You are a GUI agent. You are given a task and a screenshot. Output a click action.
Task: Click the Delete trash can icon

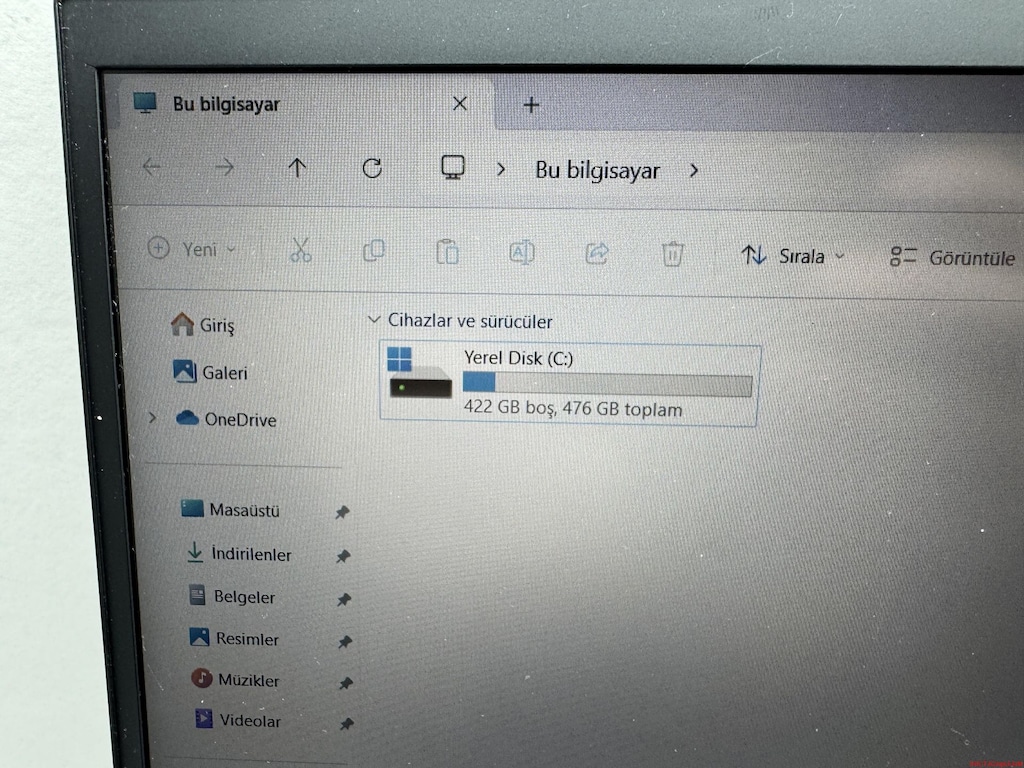[673, 254]
